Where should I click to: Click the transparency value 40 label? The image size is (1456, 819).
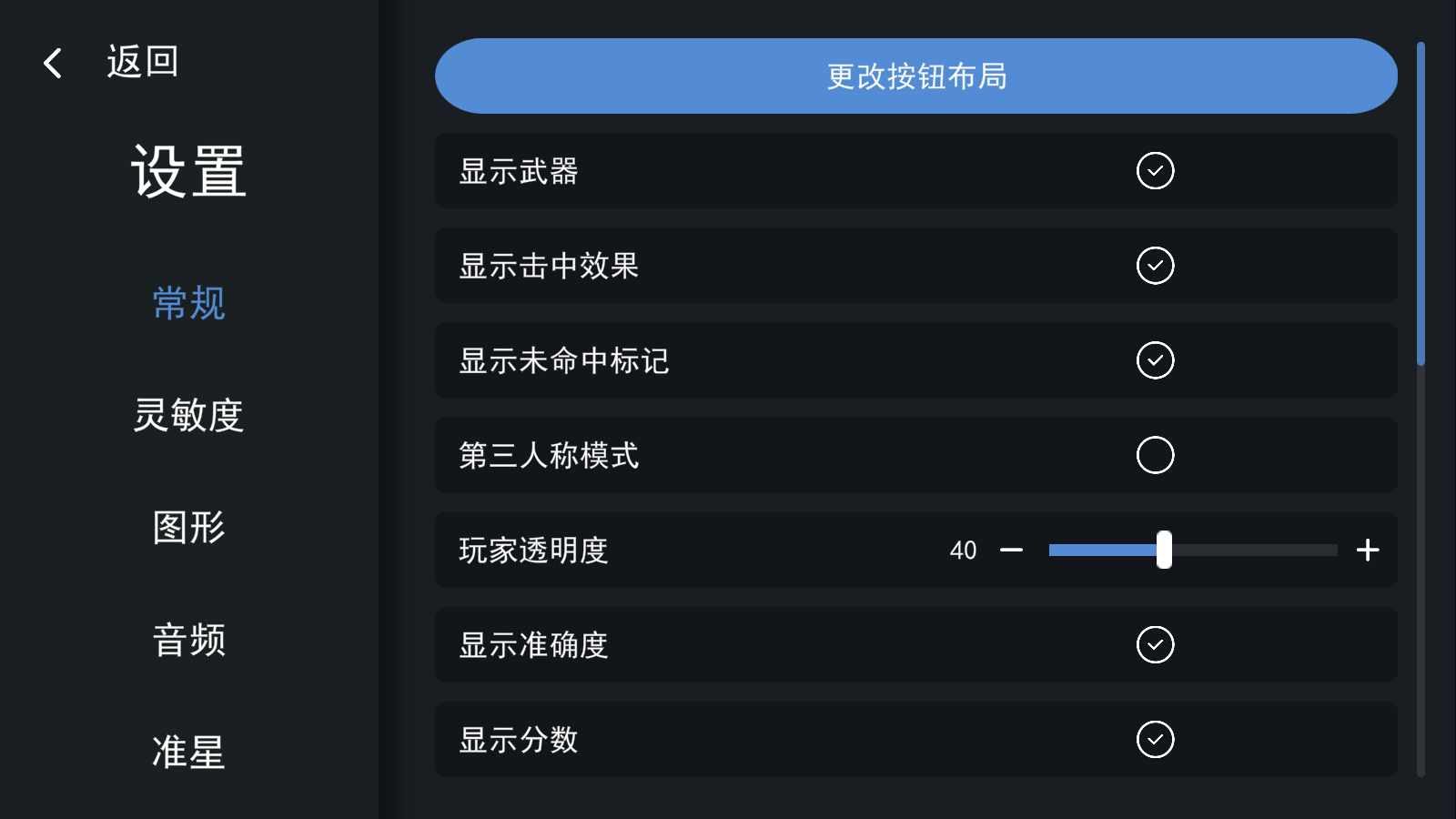[x=963, y=550]
